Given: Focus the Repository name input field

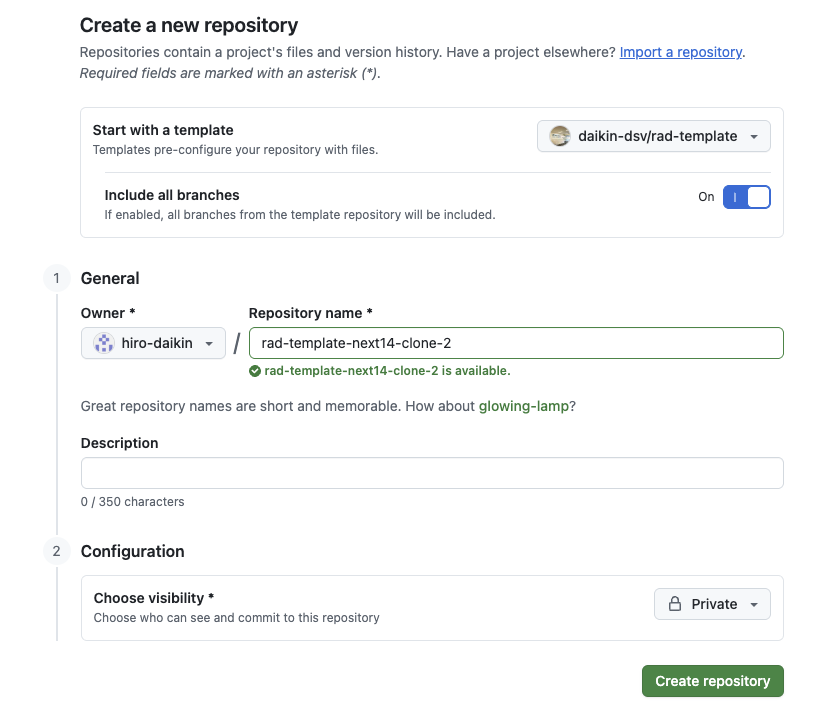Looking at the screenshot, I should pyautogui.click(x=515, y=343).
